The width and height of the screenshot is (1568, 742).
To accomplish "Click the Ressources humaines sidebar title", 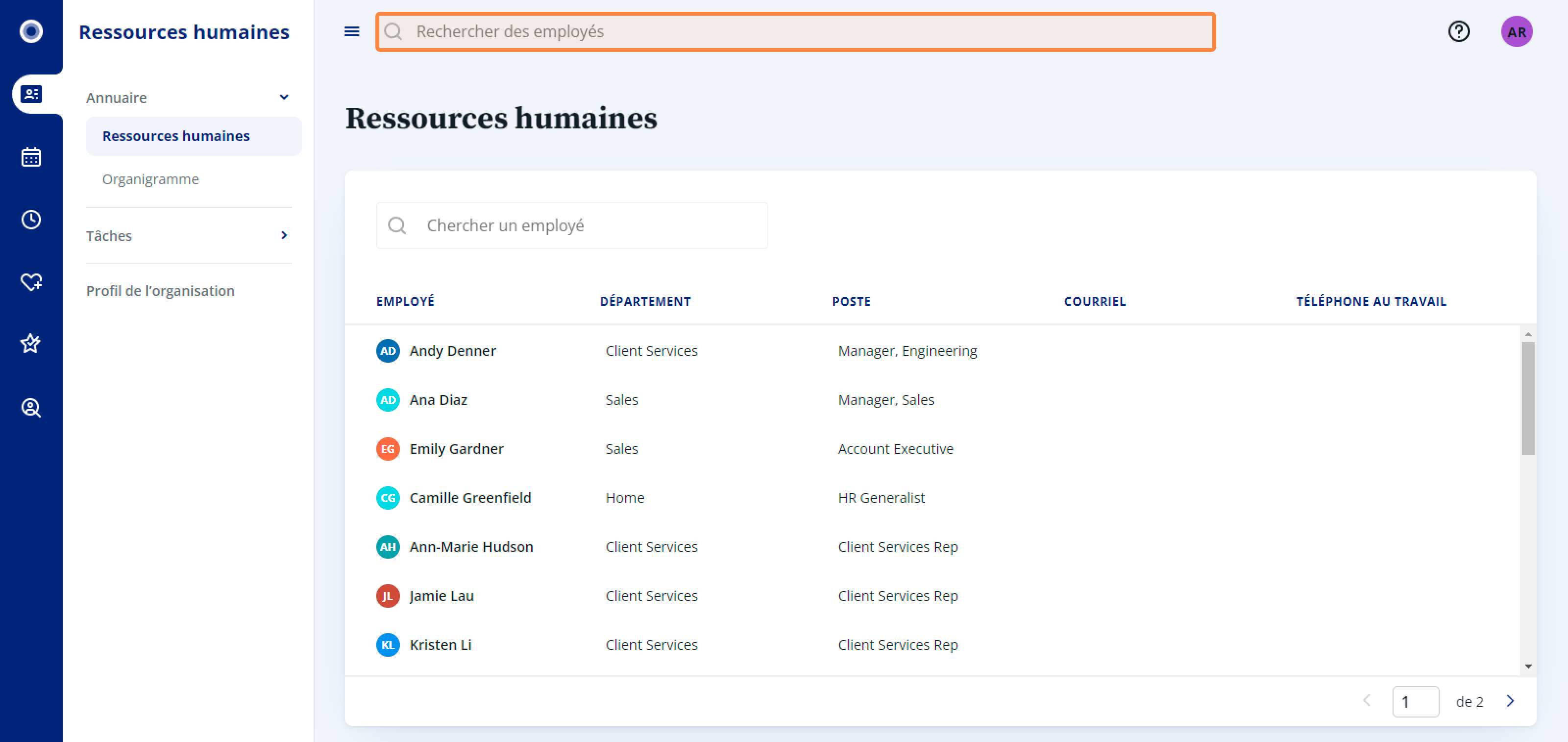I will (x=184, y=32).
